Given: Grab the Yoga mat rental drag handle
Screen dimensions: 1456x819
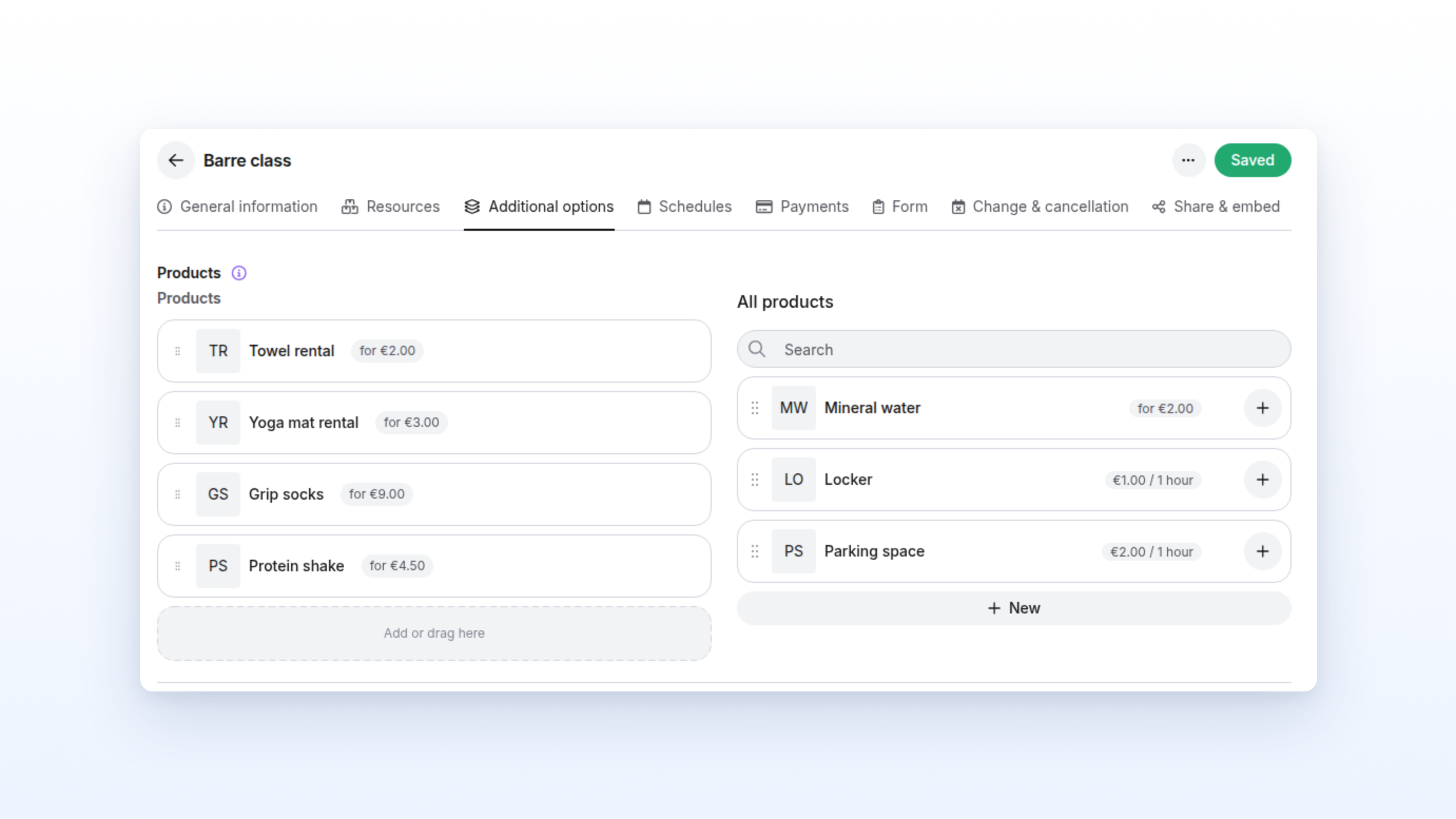Looking at the screenshot, I should point(178,423).
